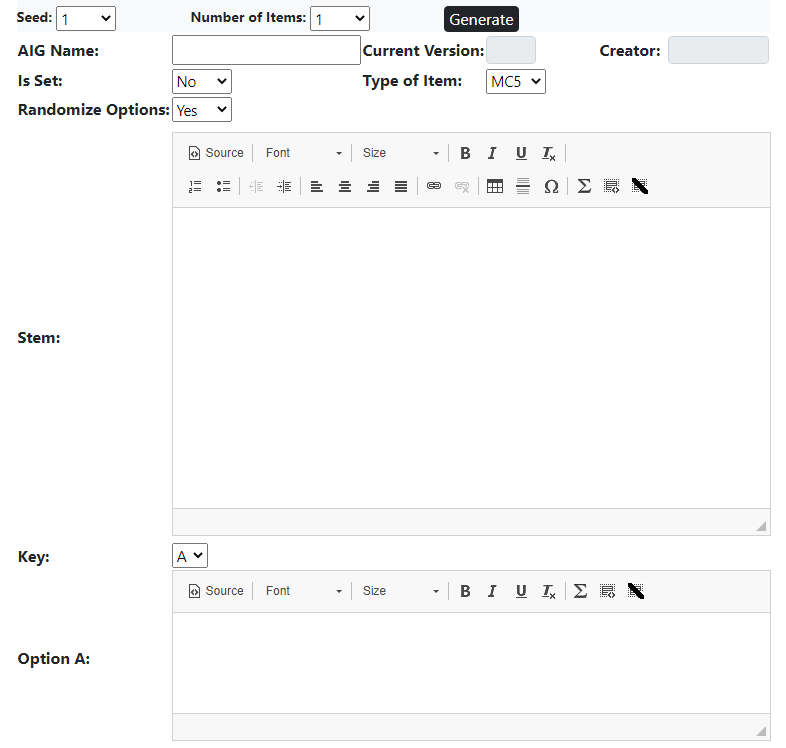Insert a table in the Stem editor
This screenshot has height=748, width=786.
pos(494,186)
